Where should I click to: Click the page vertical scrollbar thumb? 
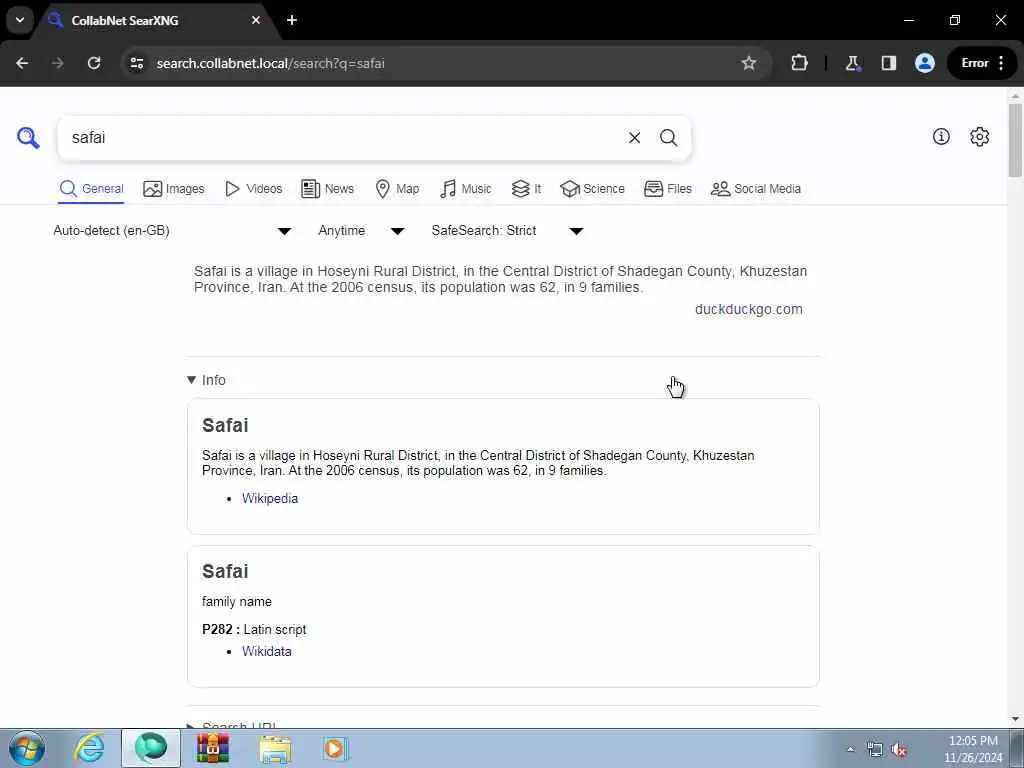click(x=1015, y=140)
